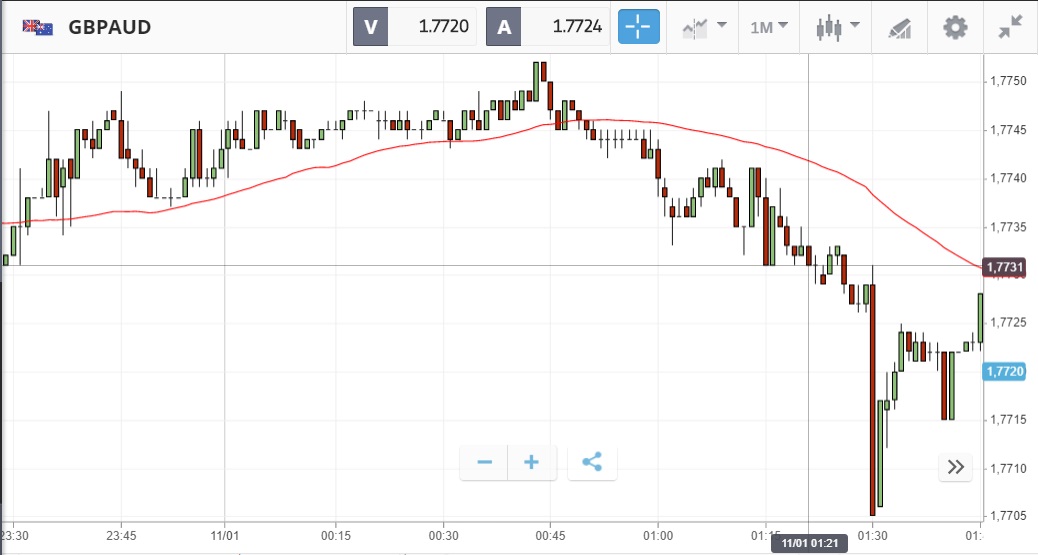
Task: Select the GBPAUD instrument name
Action: pos(110,27)
